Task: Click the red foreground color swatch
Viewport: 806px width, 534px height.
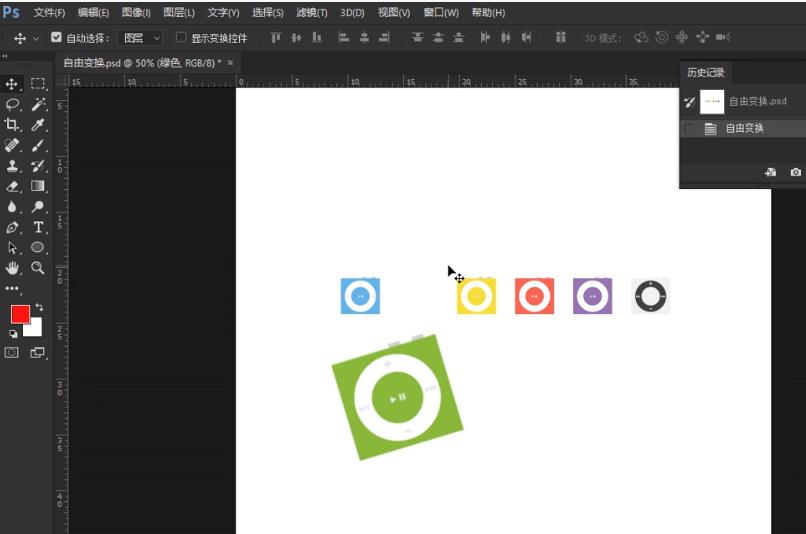Action: [20, 314]
